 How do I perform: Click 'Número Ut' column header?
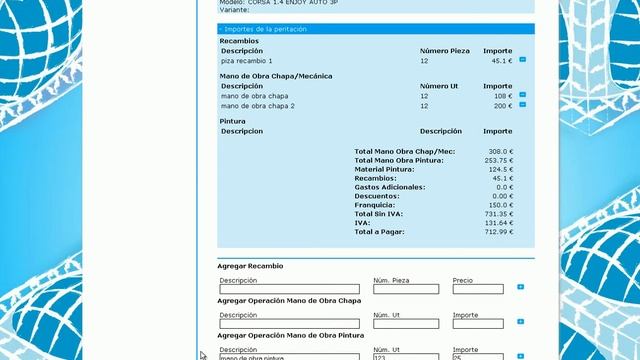(439, 86)
